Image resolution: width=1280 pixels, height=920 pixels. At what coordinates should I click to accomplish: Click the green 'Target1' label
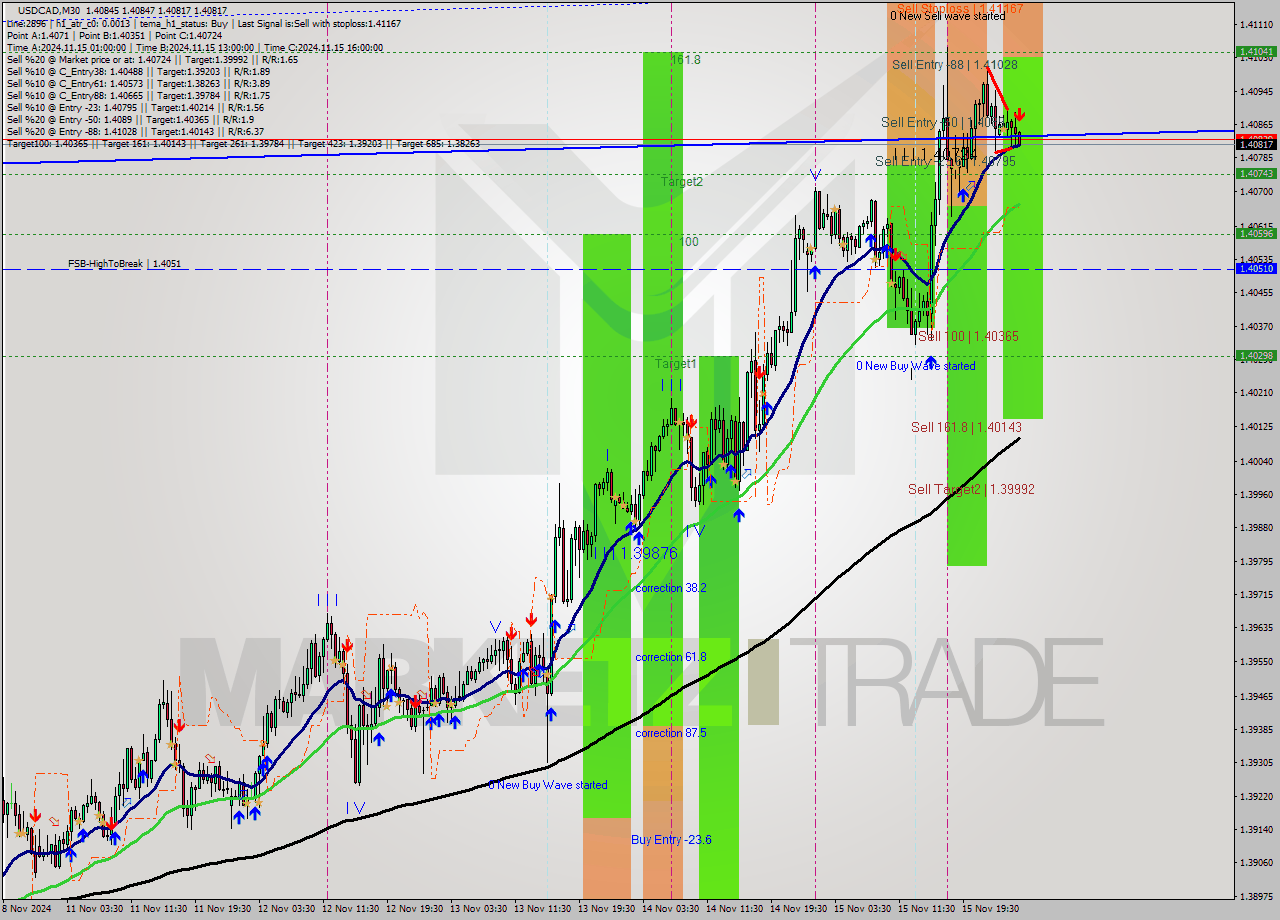coord(676,364)
